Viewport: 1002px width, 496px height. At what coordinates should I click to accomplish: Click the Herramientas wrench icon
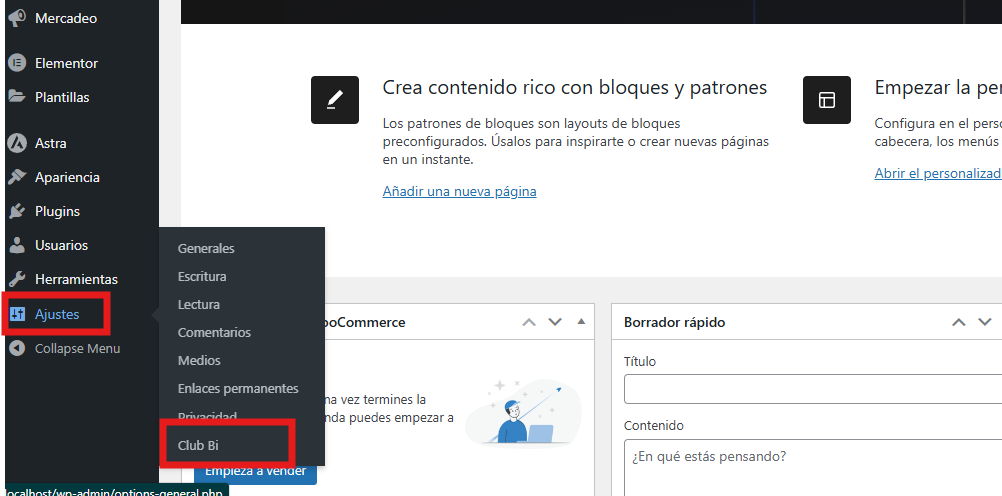click(17, 279)
